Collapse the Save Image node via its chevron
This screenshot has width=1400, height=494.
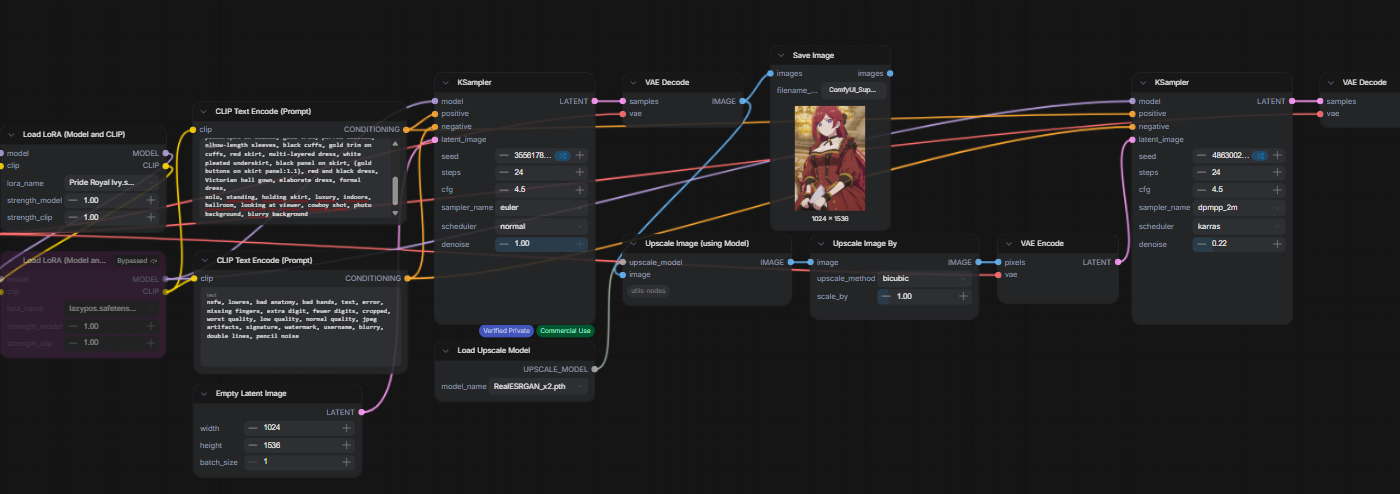(x=782, y=55)
